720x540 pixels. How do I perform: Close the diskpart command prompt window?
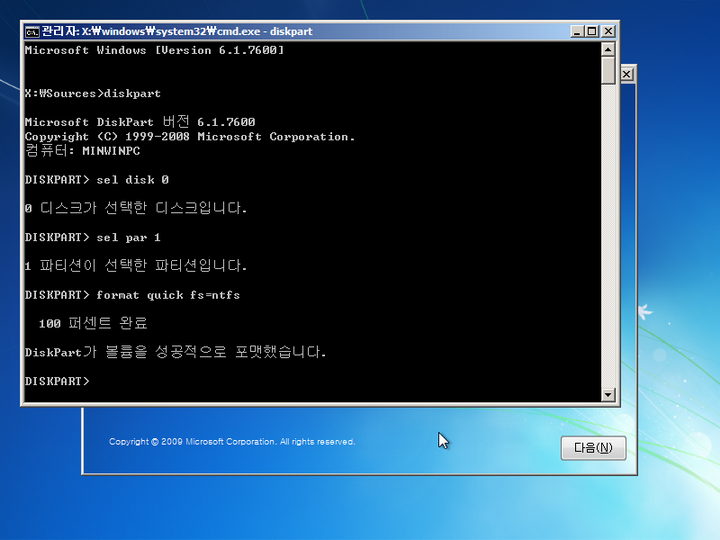pyautogui.click(x=608, y=31)
